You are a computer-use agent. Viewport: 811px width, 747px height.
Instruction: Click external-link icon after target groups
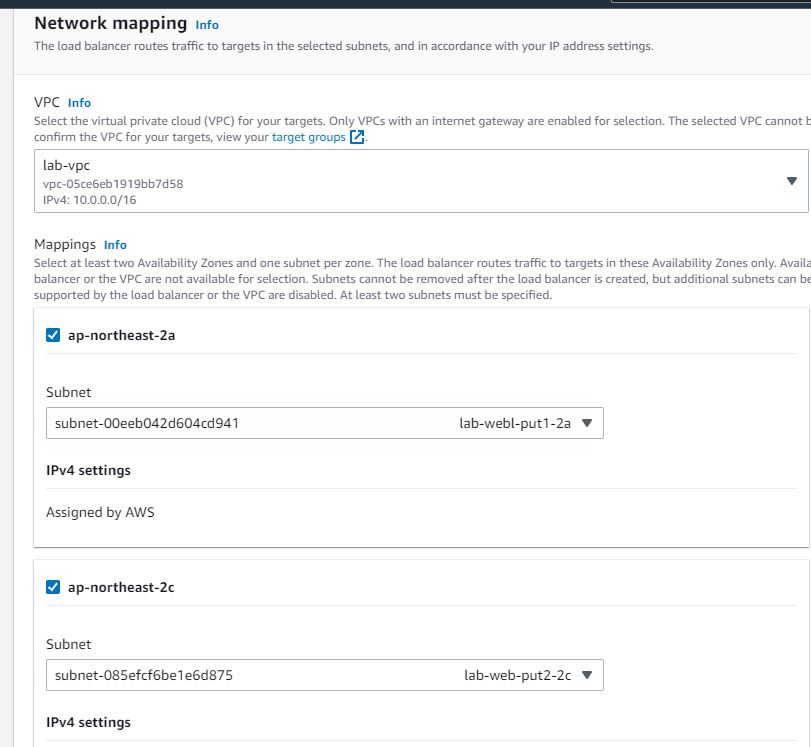pyautogui.click(x=357, y=137)
